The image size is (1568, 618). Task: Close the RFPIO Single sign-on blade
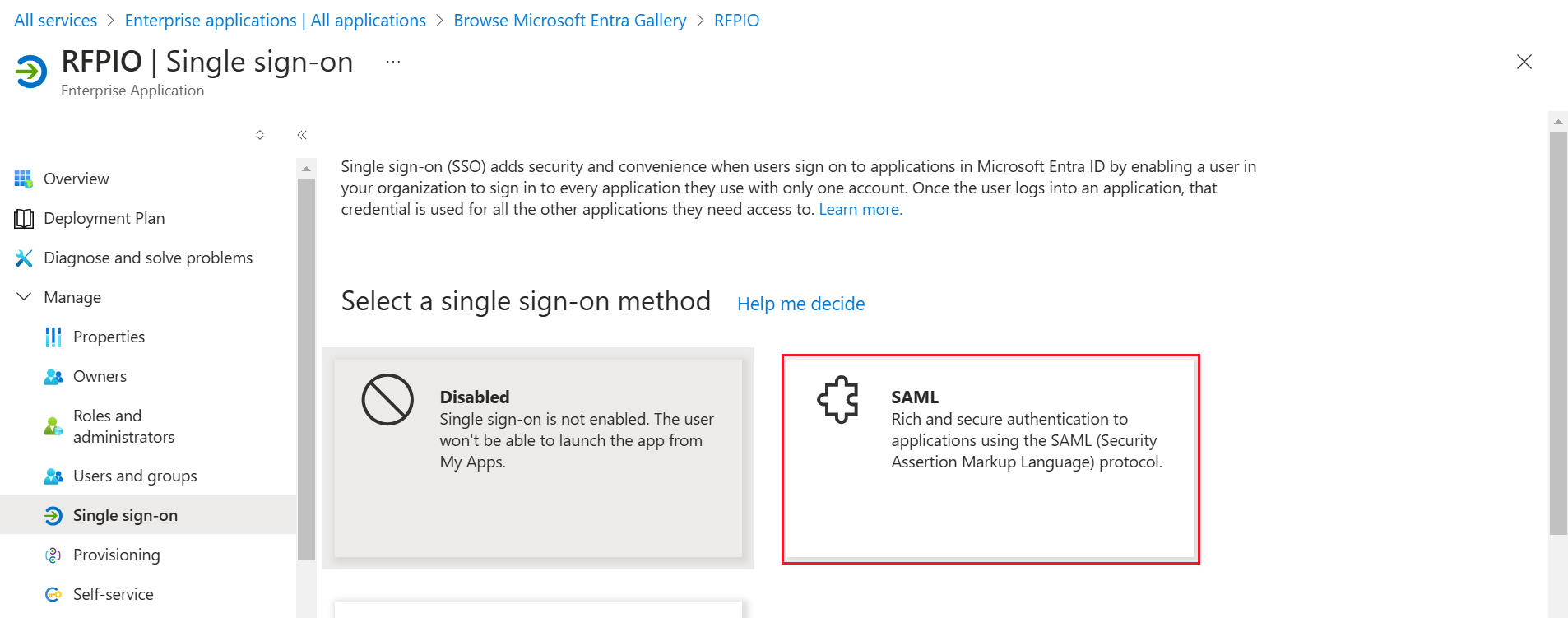click(1524, 62)
